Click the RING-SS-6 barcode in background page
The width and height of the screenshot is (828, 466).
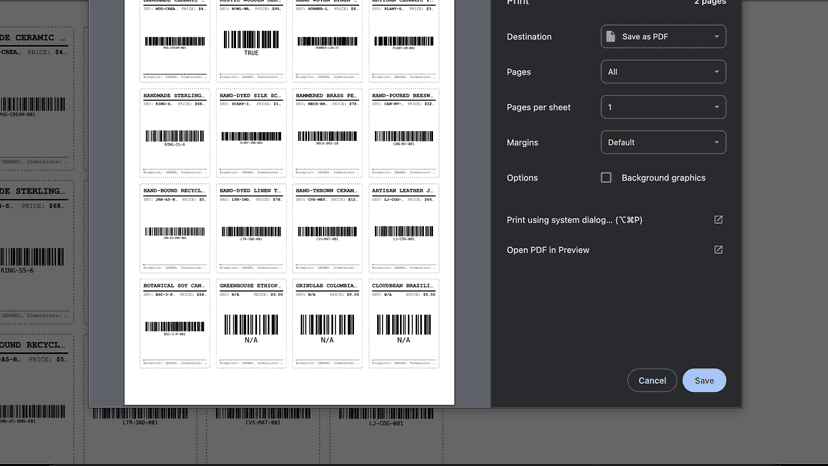(32, 260)
